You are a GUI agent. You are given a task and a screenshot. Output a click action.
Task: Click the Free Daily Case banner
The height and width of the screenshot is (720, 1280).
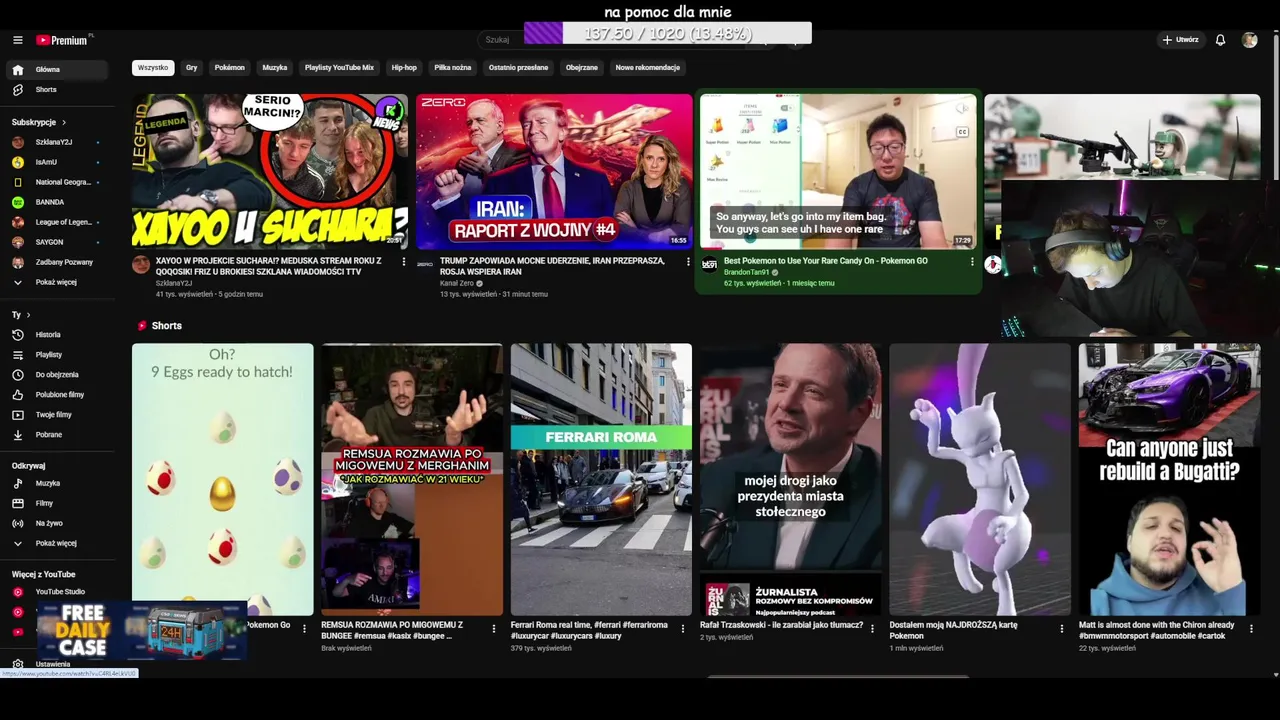142,630
